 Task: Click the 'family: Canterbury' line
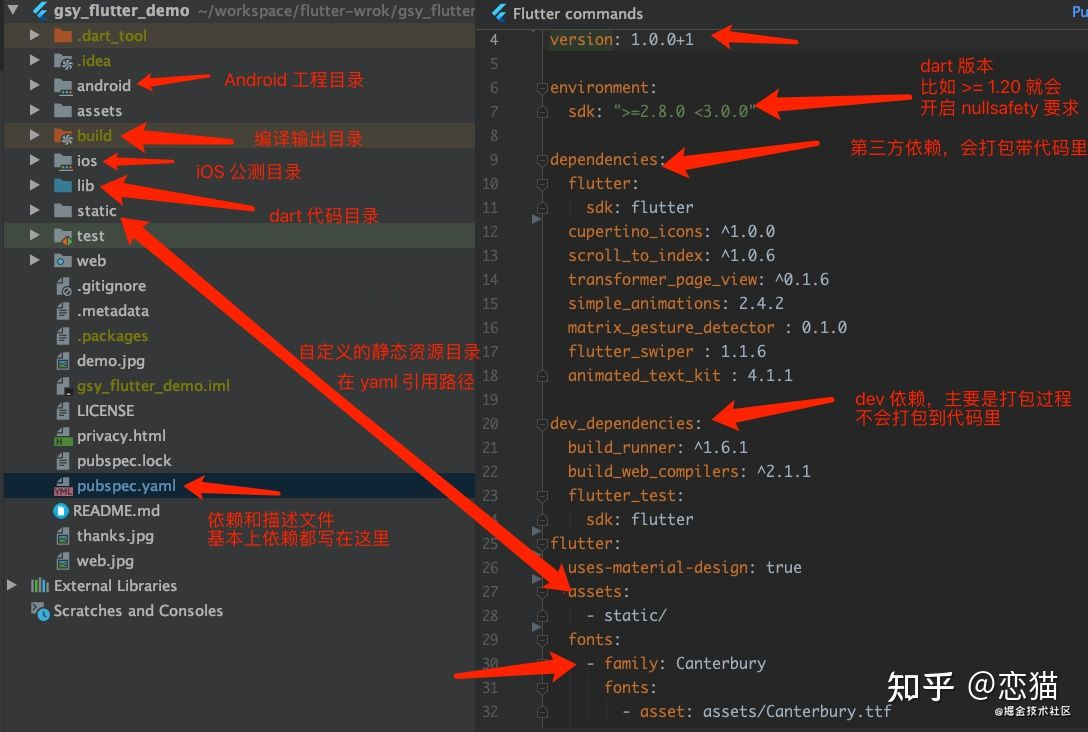[x=685, y=664]
